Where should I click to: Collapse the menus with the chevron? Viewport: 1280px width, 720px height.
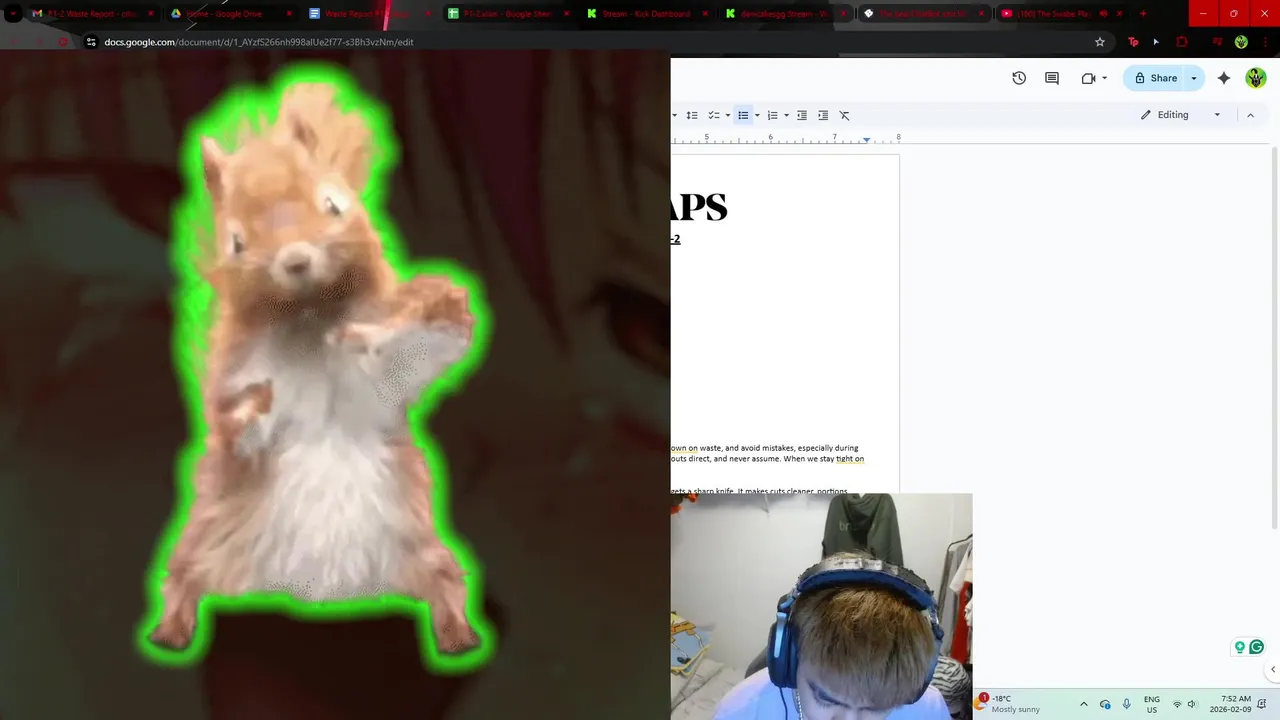coord(1250,115)
